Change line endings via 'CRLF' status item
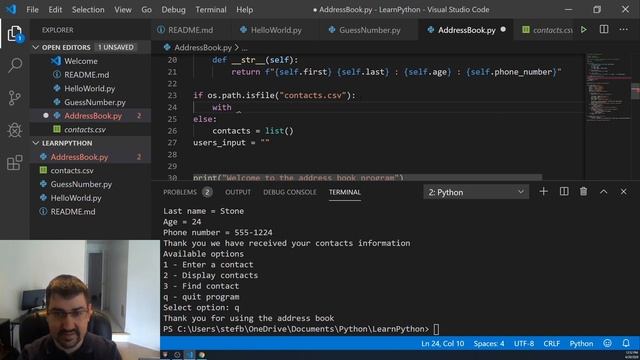This screenshot has height=360, width=640. click(x=551, y=344)
